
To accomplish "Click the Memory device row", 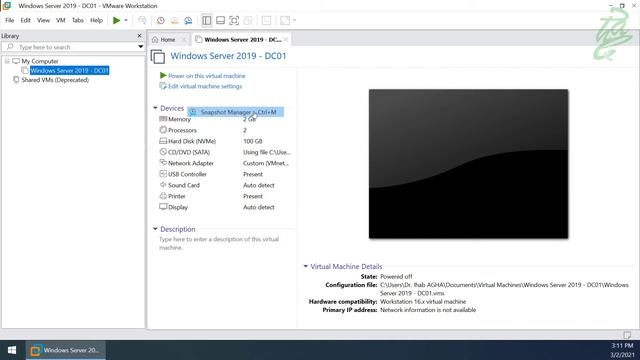I will pos(224,119).
